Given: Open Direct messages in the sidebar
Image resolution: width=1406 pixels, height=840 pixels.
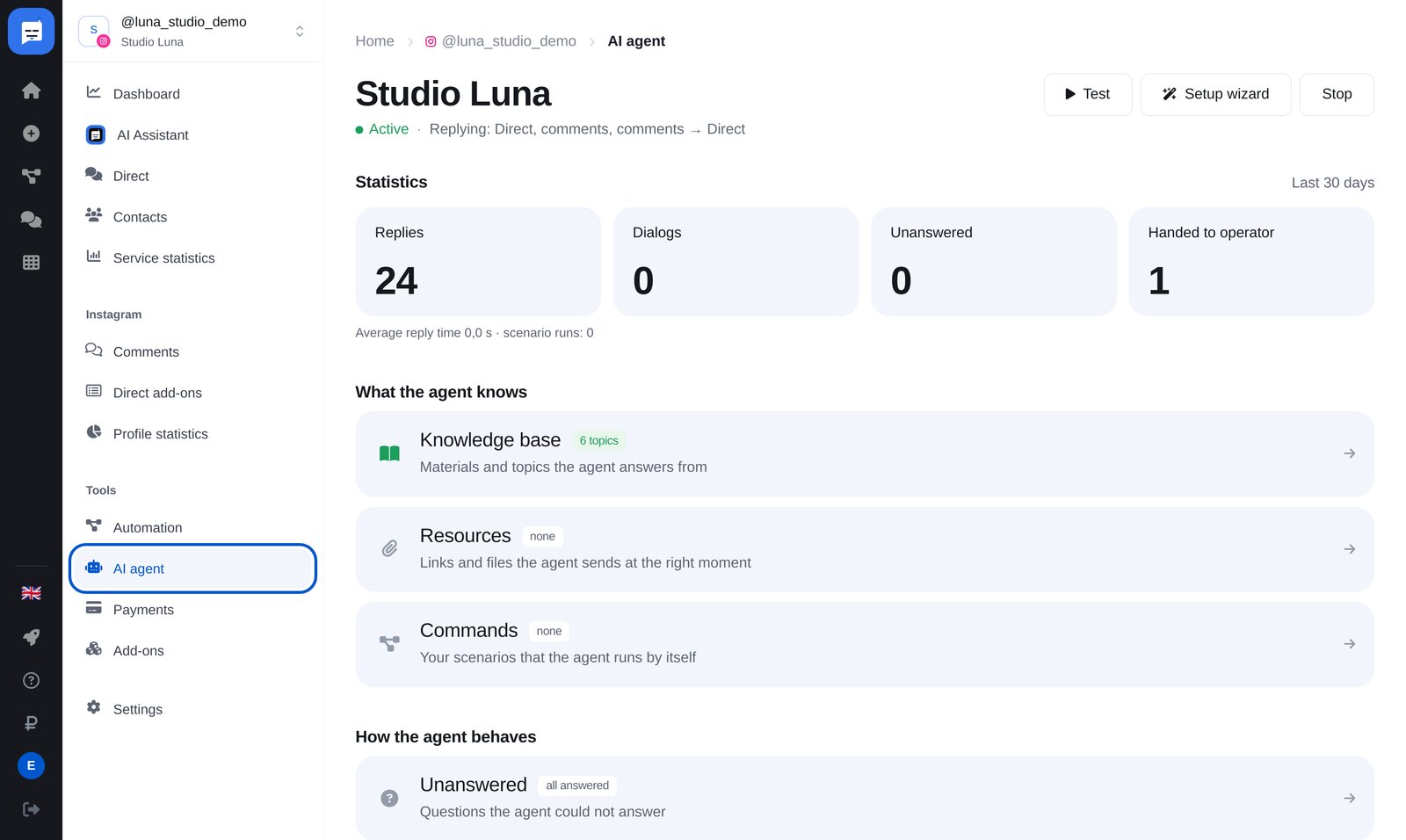Looking at the screenshot, I should [193, 176].
